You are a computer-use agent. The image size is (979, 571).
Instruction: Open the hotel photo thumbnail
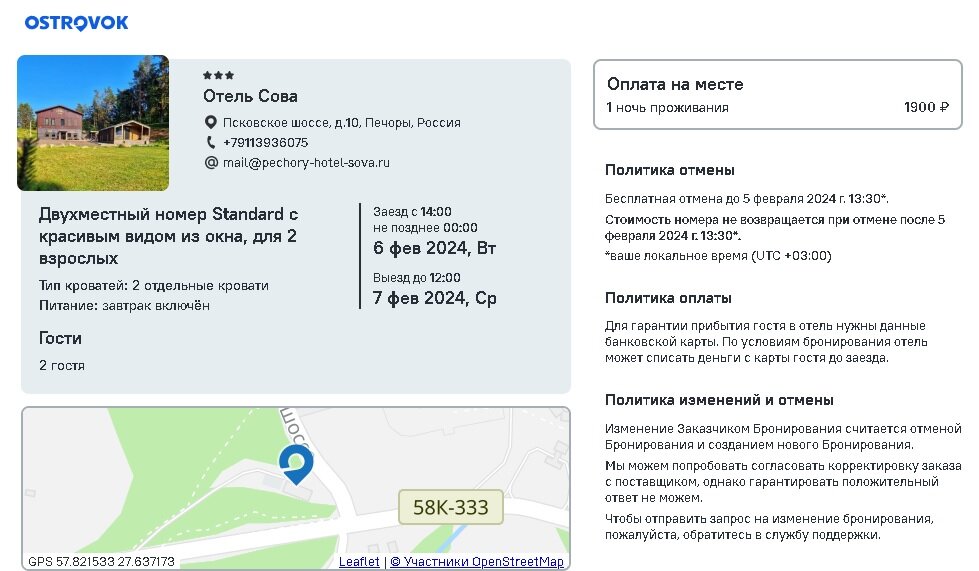(x=93, y=123)
